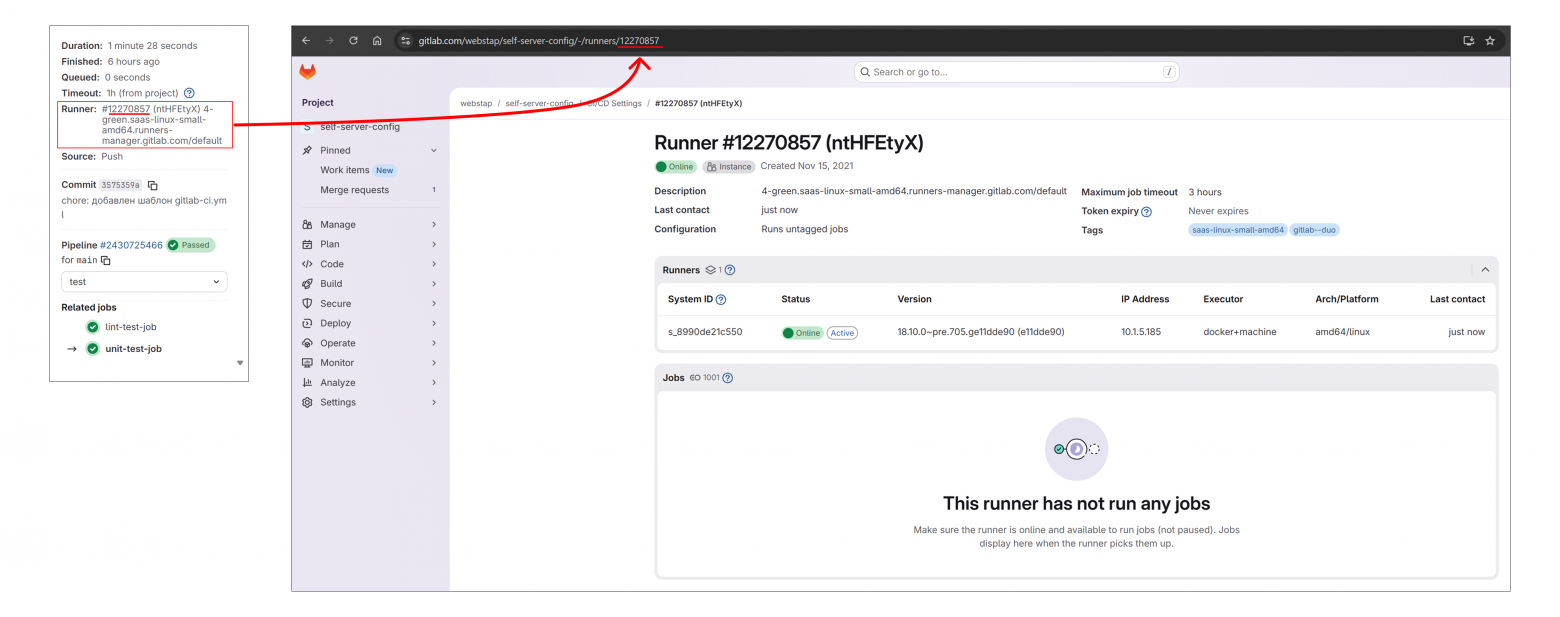This screenshot has height=617, width=1560.
Task: Open runner #12270857 link in job panel
Action: 126,109
